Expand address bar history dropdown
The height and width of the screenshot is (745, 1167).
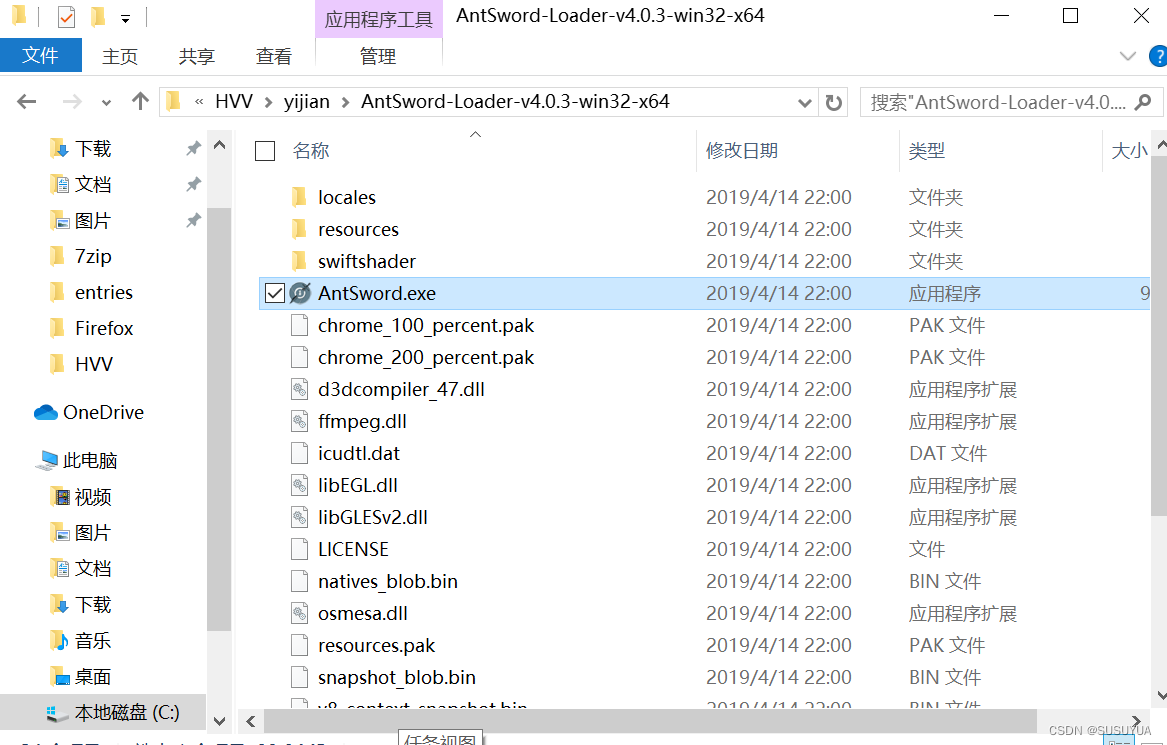click(805, 103)
